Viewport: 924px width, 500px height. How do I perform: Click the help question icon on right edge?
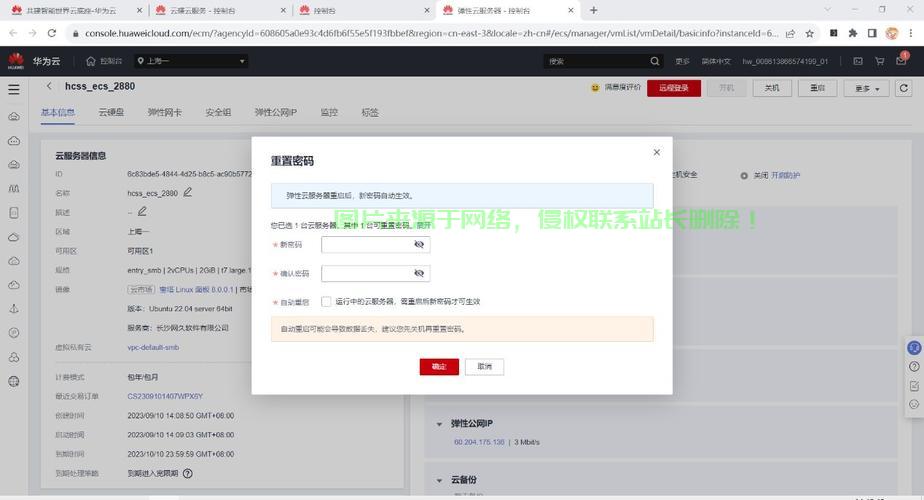coord(914,367)
